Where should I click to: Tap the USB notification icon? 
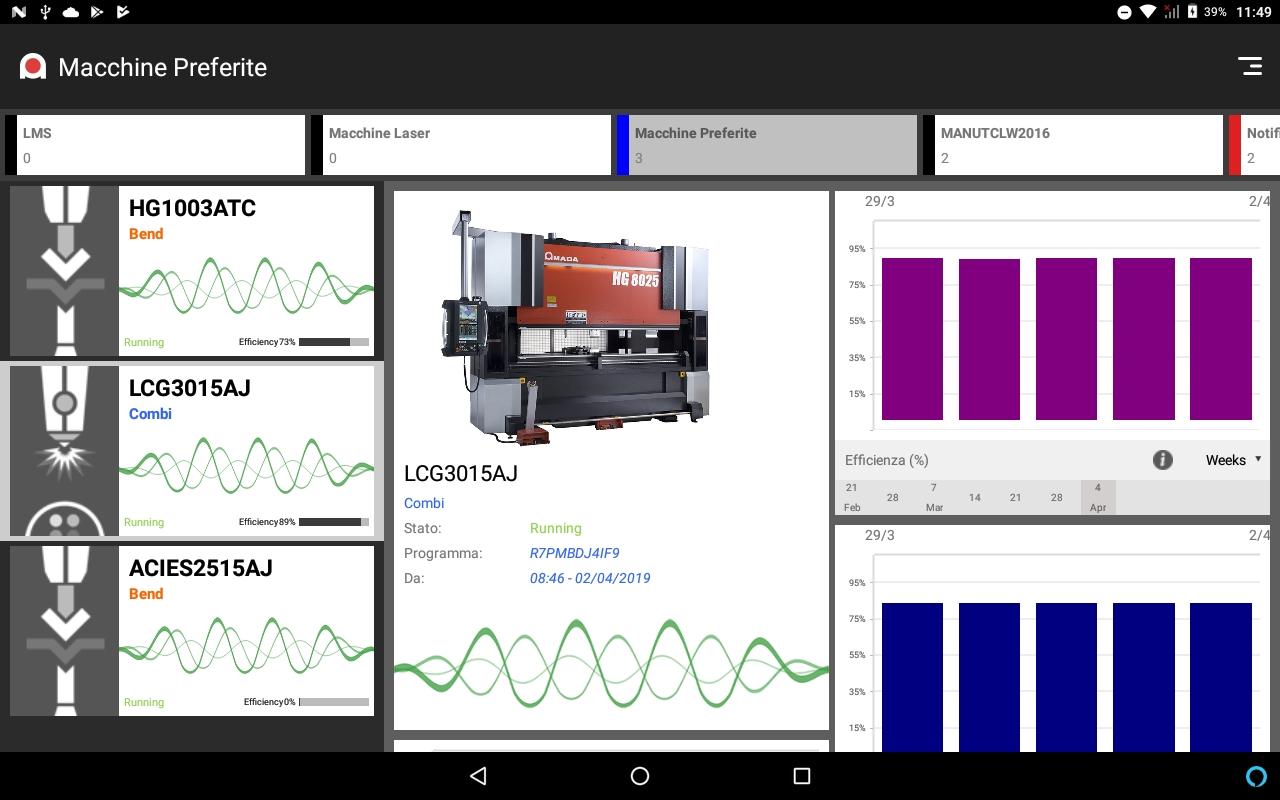[x=45, y=12]
